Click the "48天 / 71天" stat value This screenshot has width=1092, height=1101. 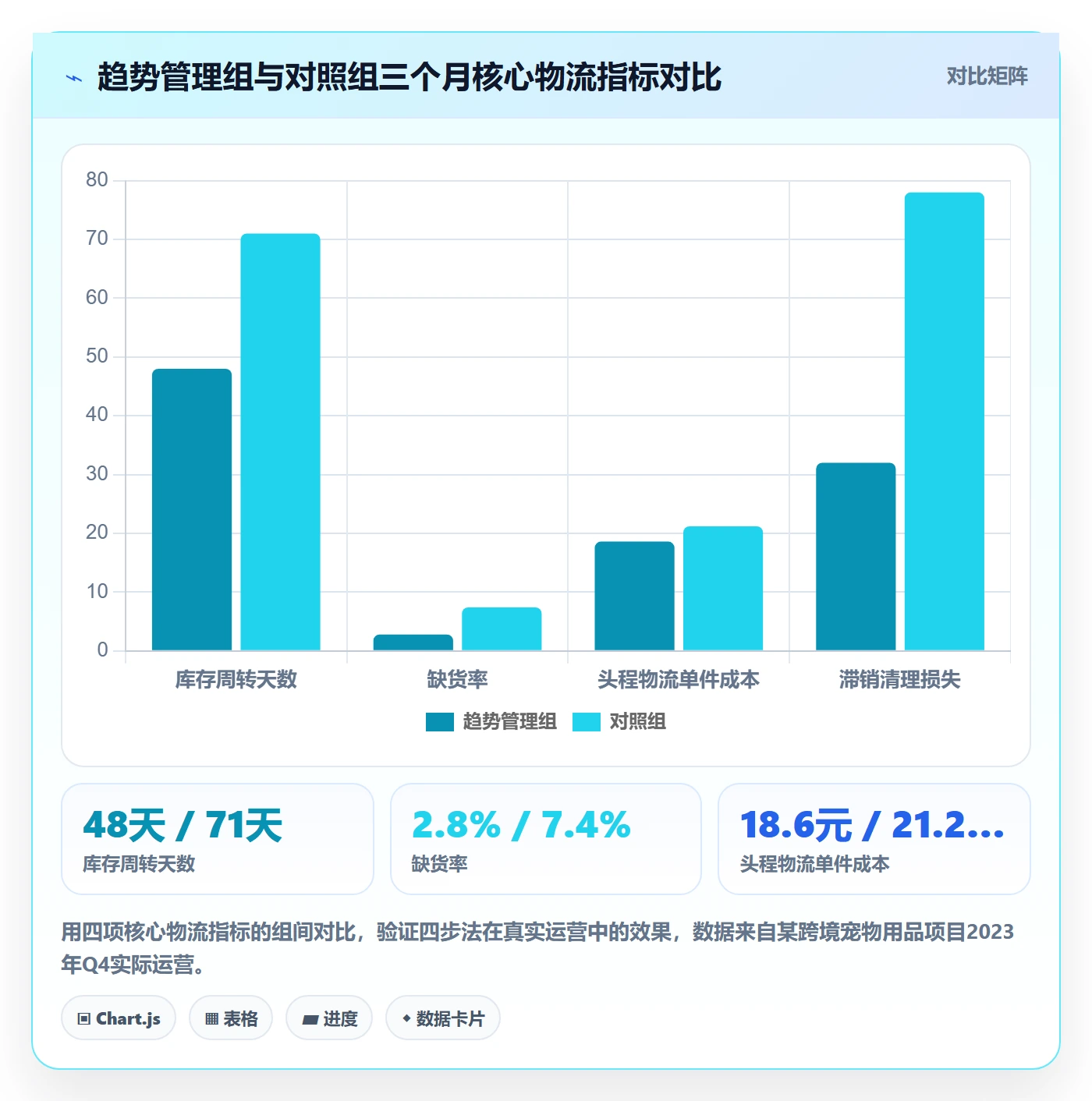[x=183, y=825]
